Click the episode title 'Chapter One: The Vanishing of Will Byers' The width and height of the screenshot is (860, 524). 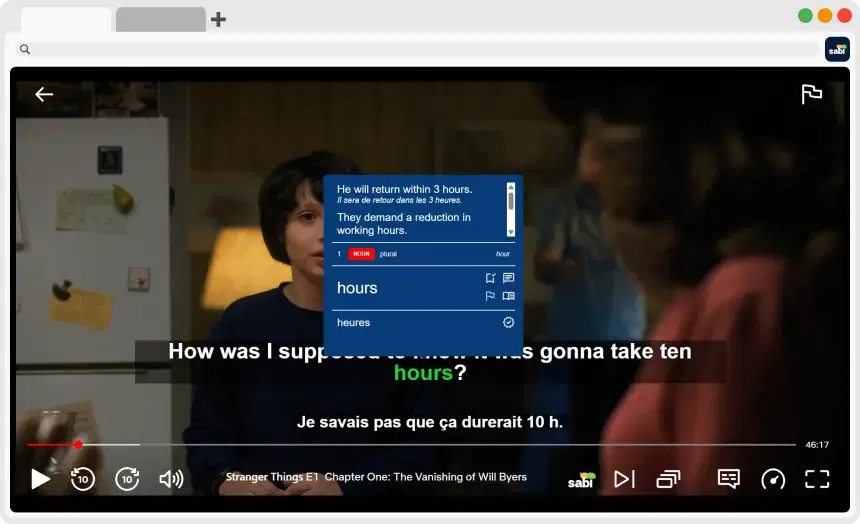click(x=426, y=477)
